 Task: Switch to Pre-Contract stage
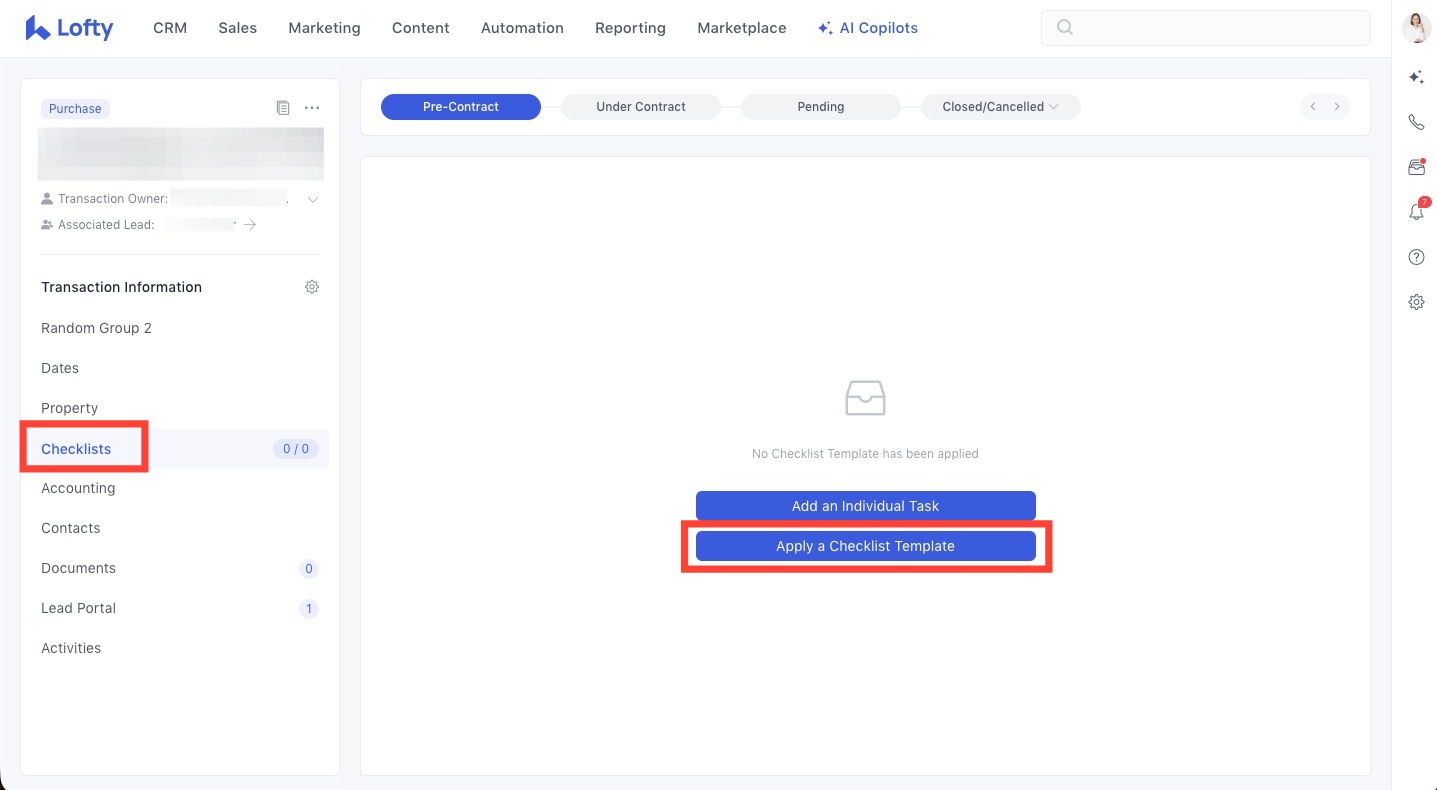[461, 107]
